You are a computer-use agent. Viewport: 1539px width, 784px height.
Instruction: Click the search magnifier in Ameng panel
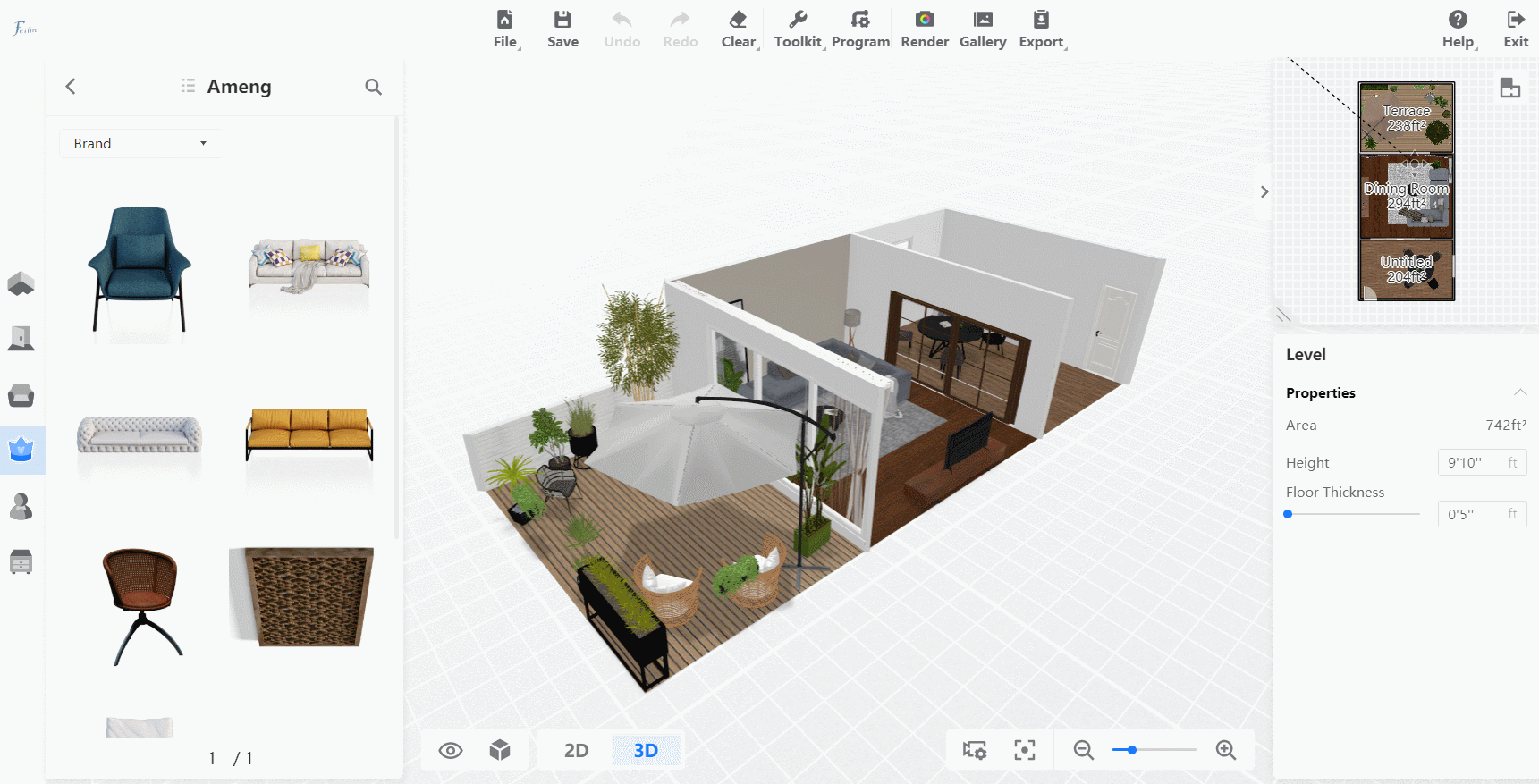[x=373, y=87]
